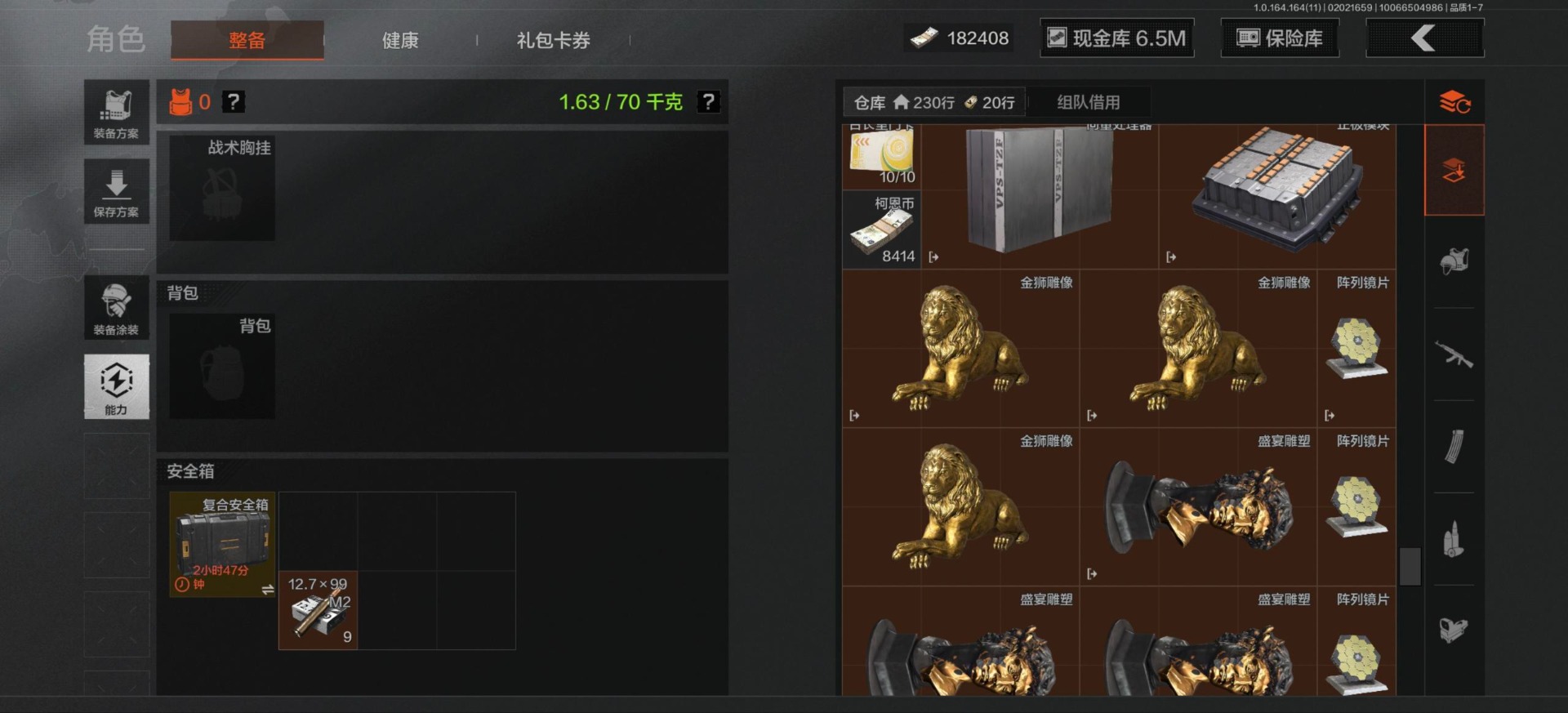
Task: Open the 组队借用 tab
Action: pos(1089,102)
